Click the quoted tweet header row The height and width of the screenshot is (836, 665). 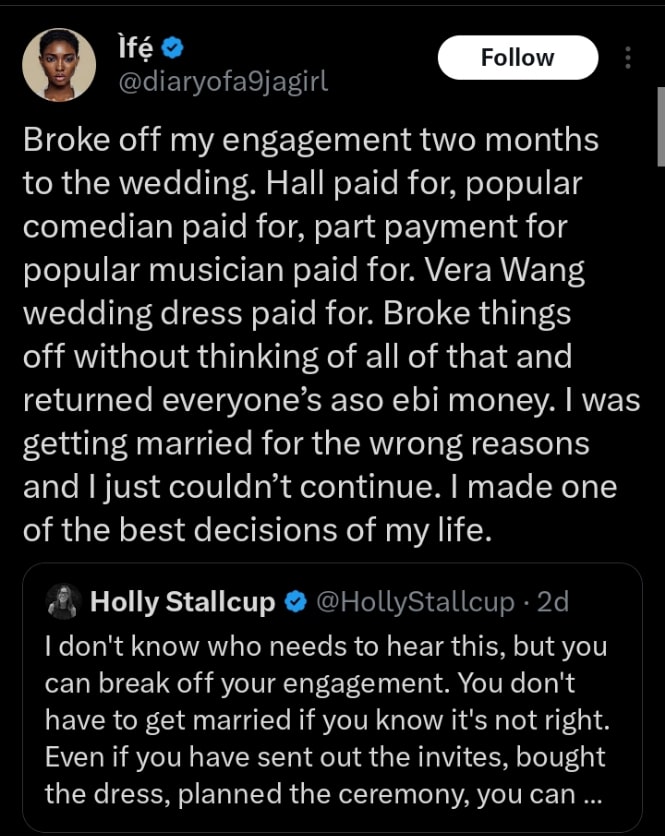pos(300,601)
